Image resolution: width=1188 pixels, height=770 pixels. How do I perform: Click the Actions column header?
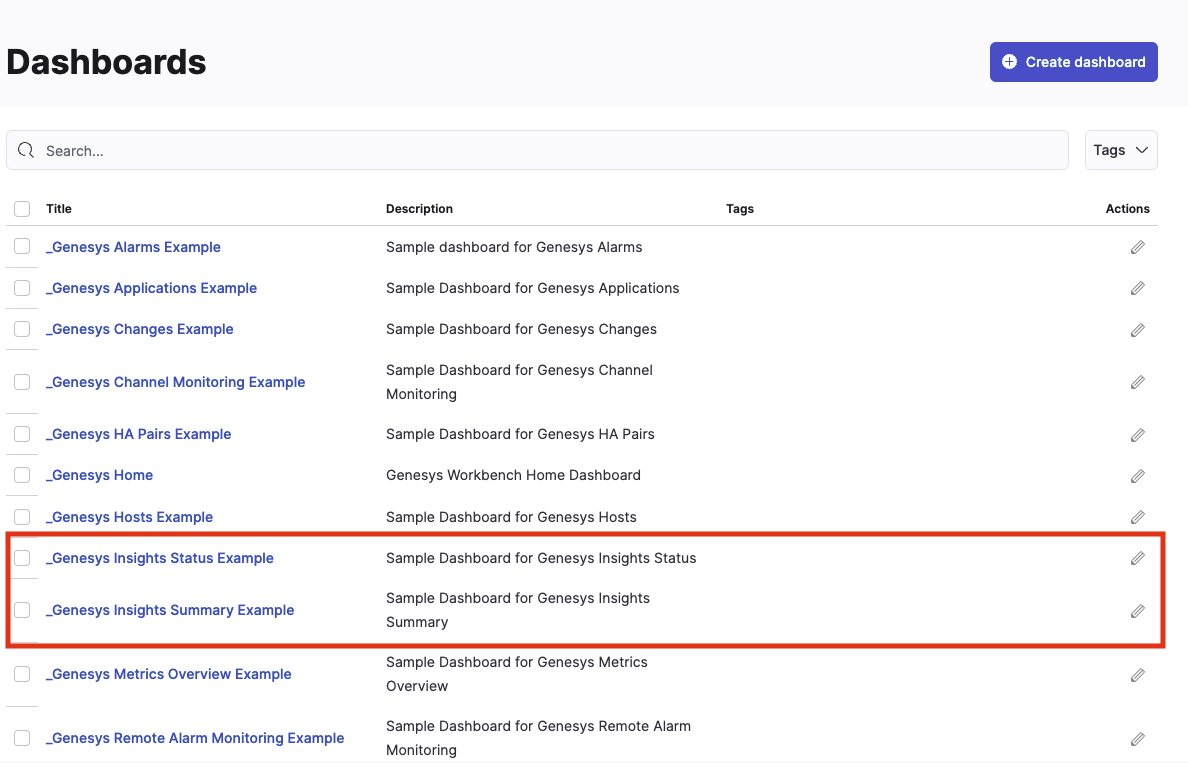[1127, 208]
